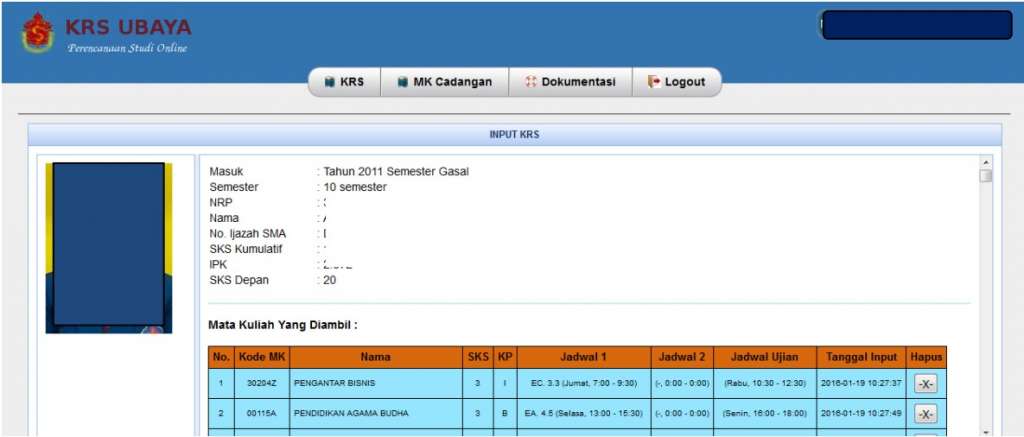The width and height of the screenshot is (1024, 437).
Task: Click the redacted user box at top right
Action: [x=915, y=25]
